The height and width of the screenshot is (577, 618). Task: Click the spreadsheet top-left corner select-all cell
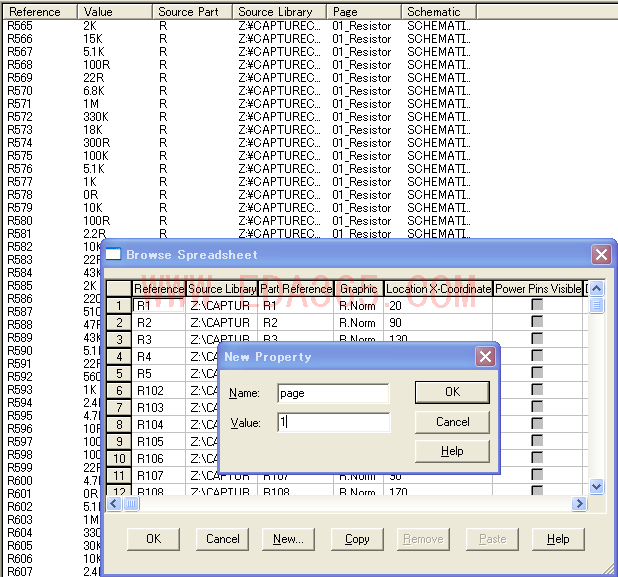click(x=119, y=289)
